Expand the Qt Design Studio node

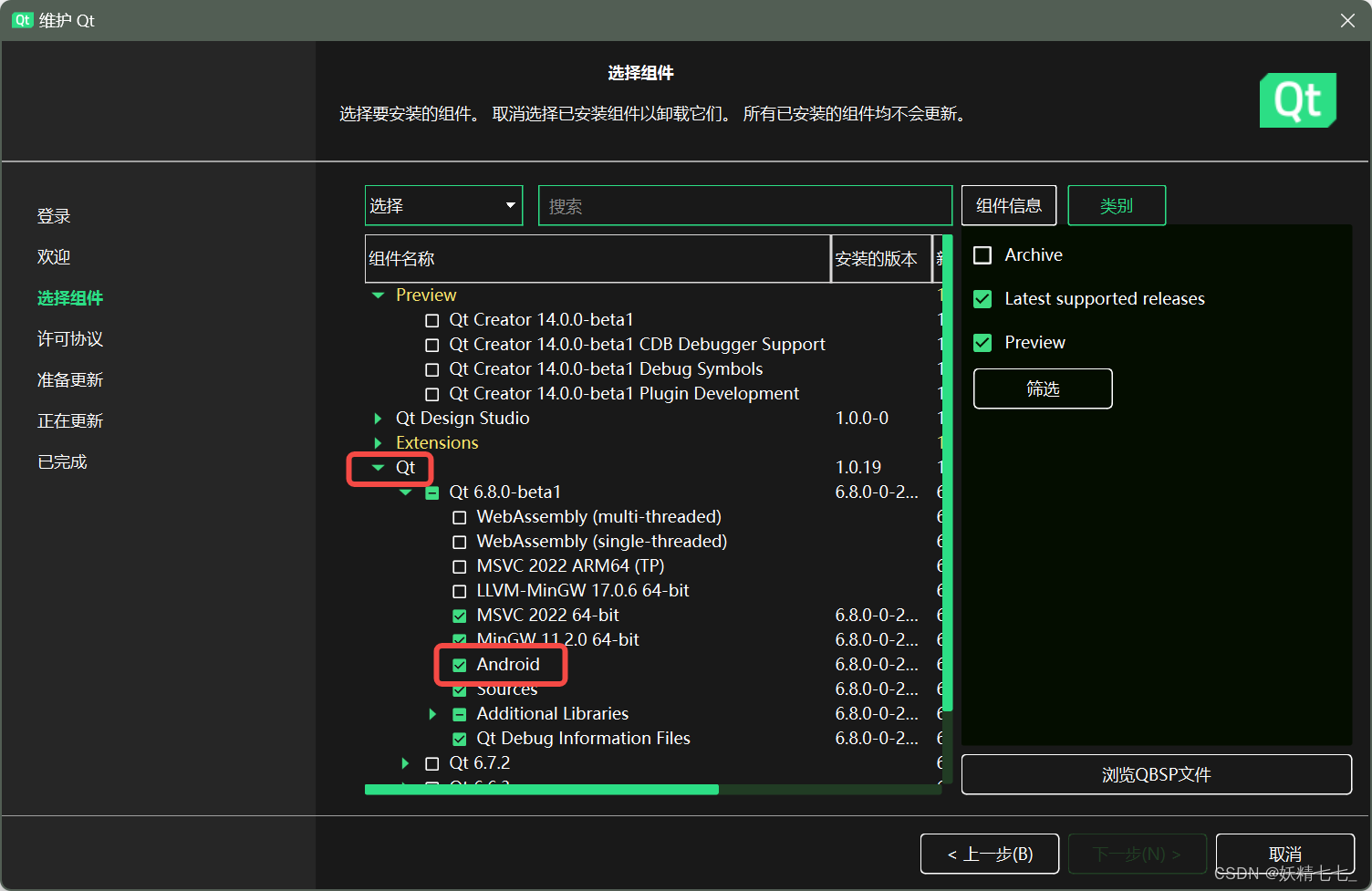click(378, 419)
